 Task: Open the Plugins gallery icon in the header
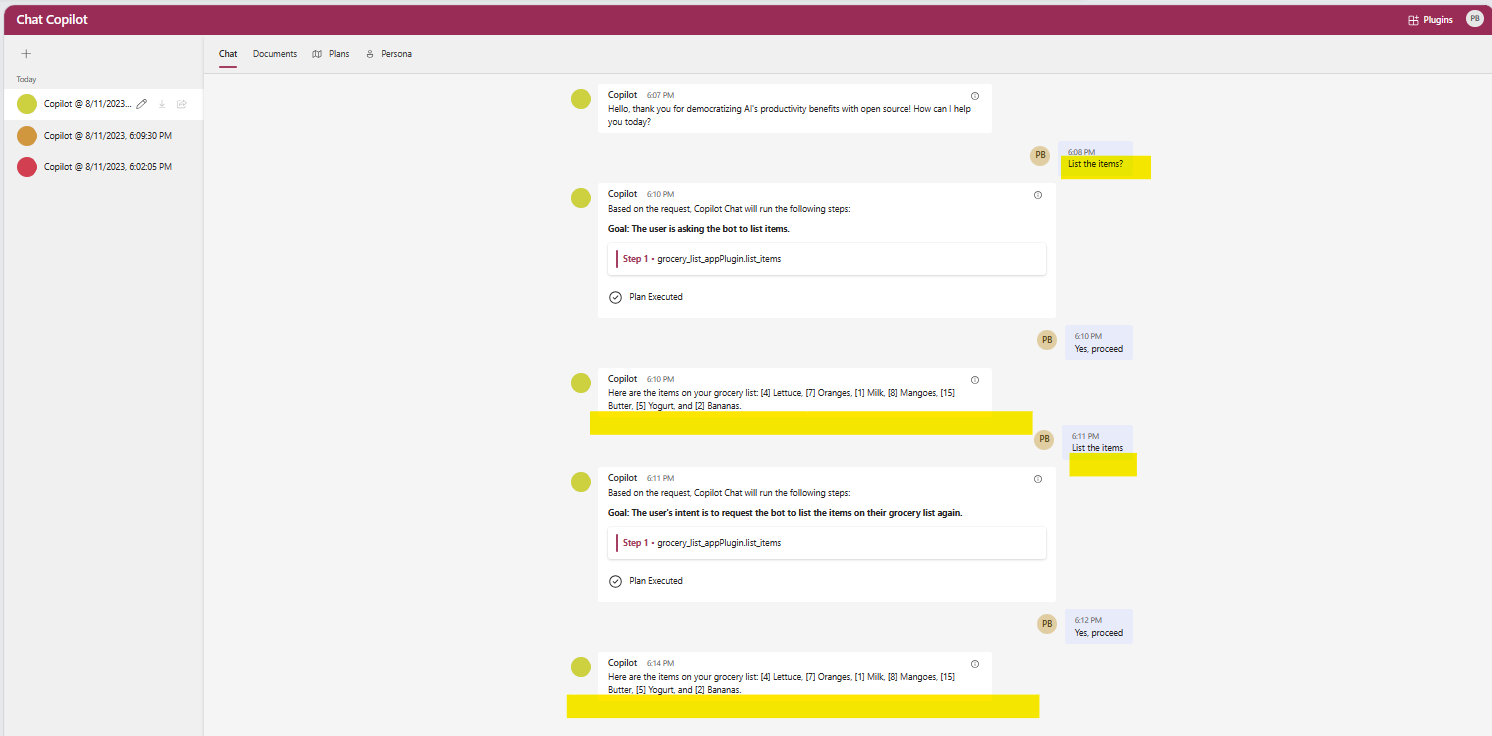pos(1412,18)
